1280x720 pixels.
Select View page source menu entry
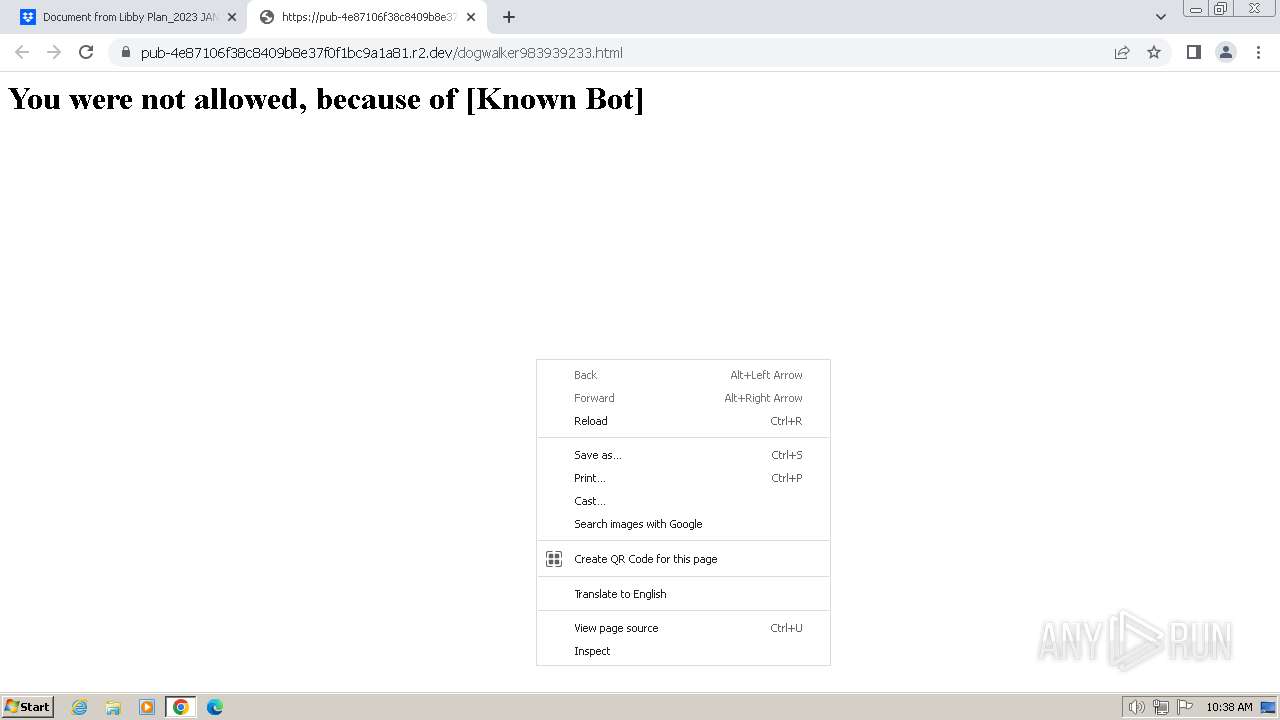[x=683, y=628]
